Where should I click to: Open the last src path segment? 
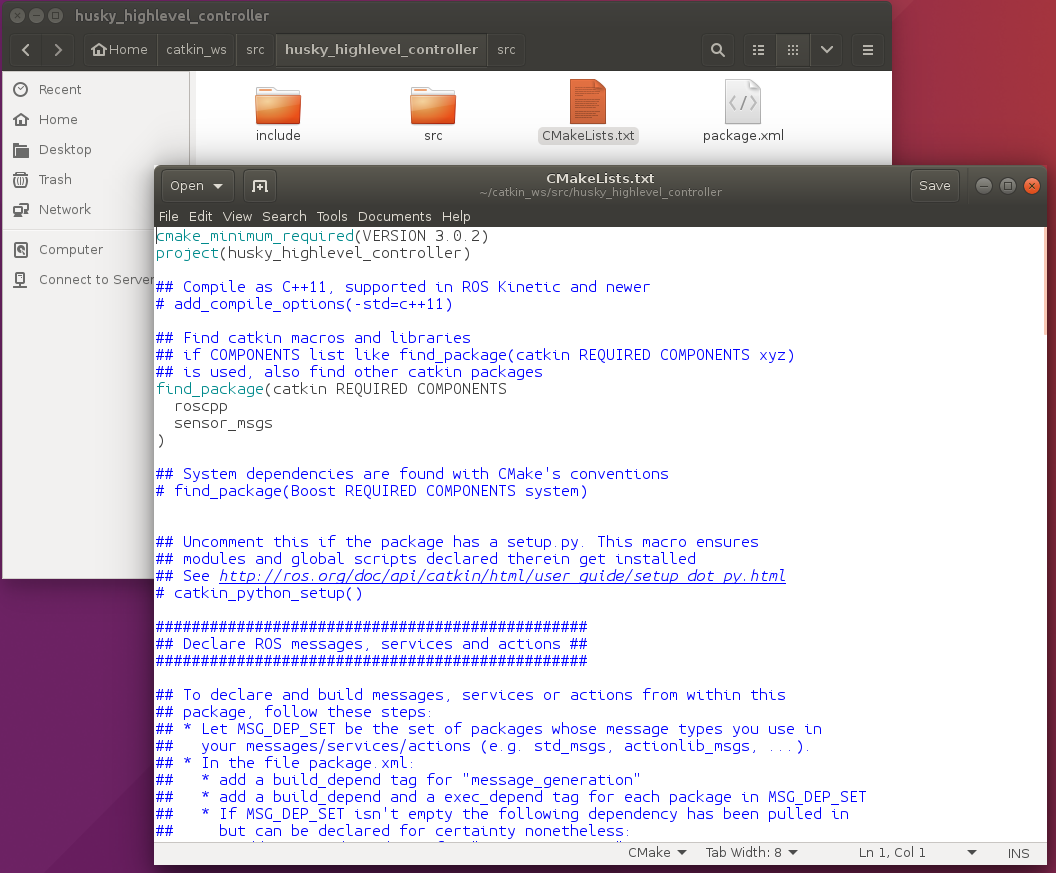point(506,50)
